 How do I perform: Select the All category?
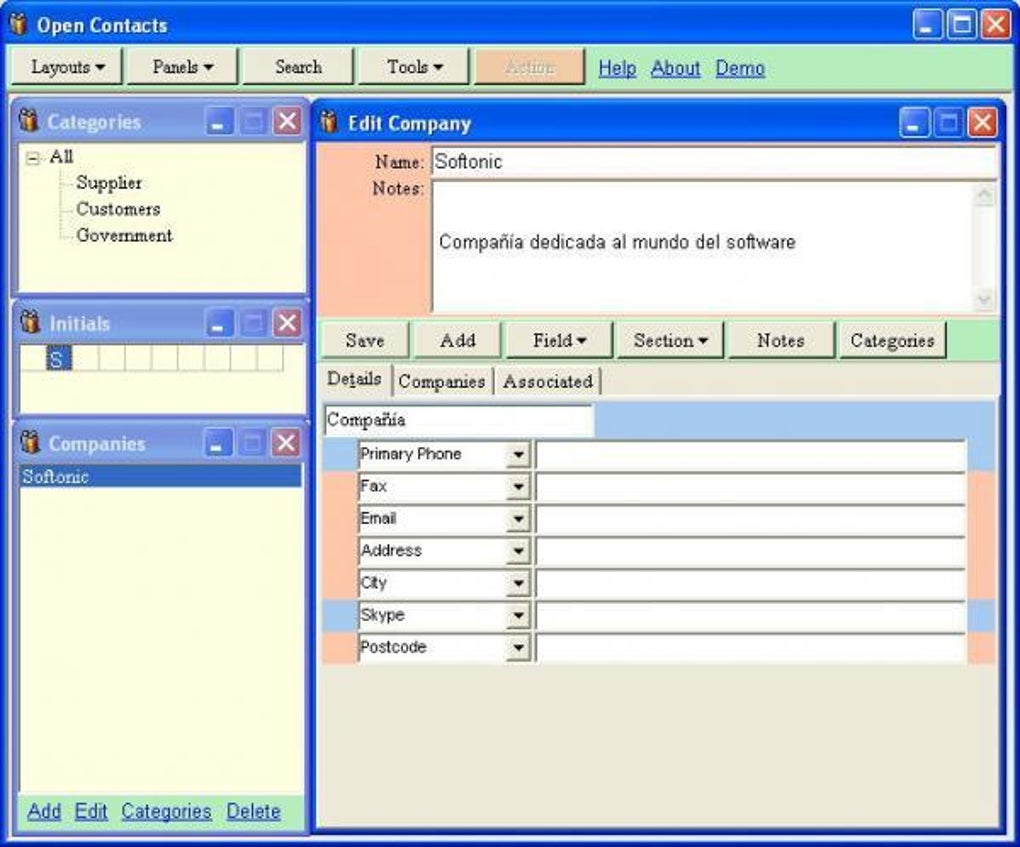click(61, 157)
